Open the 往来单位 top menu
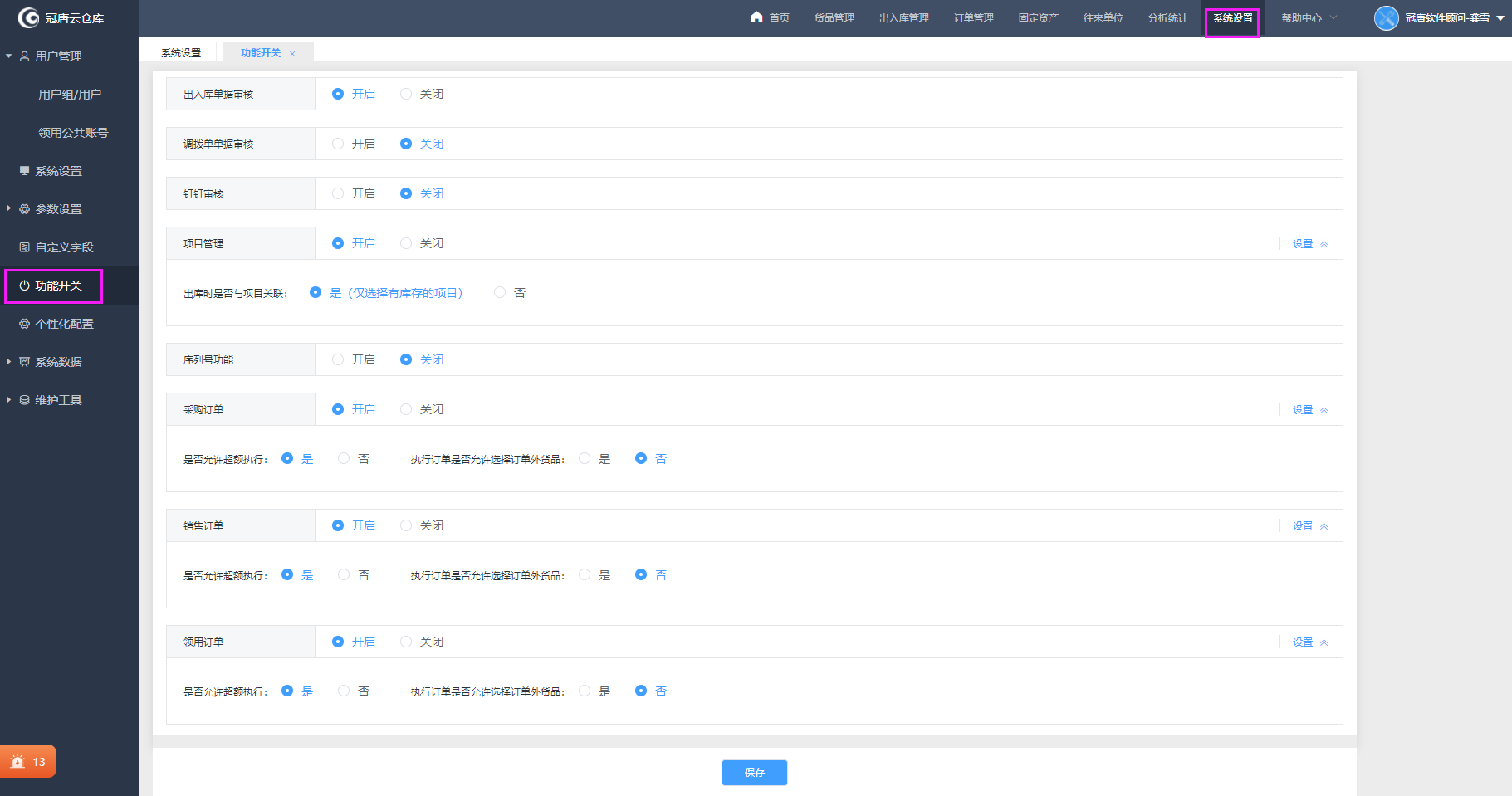 click(x=1103, y=17)
